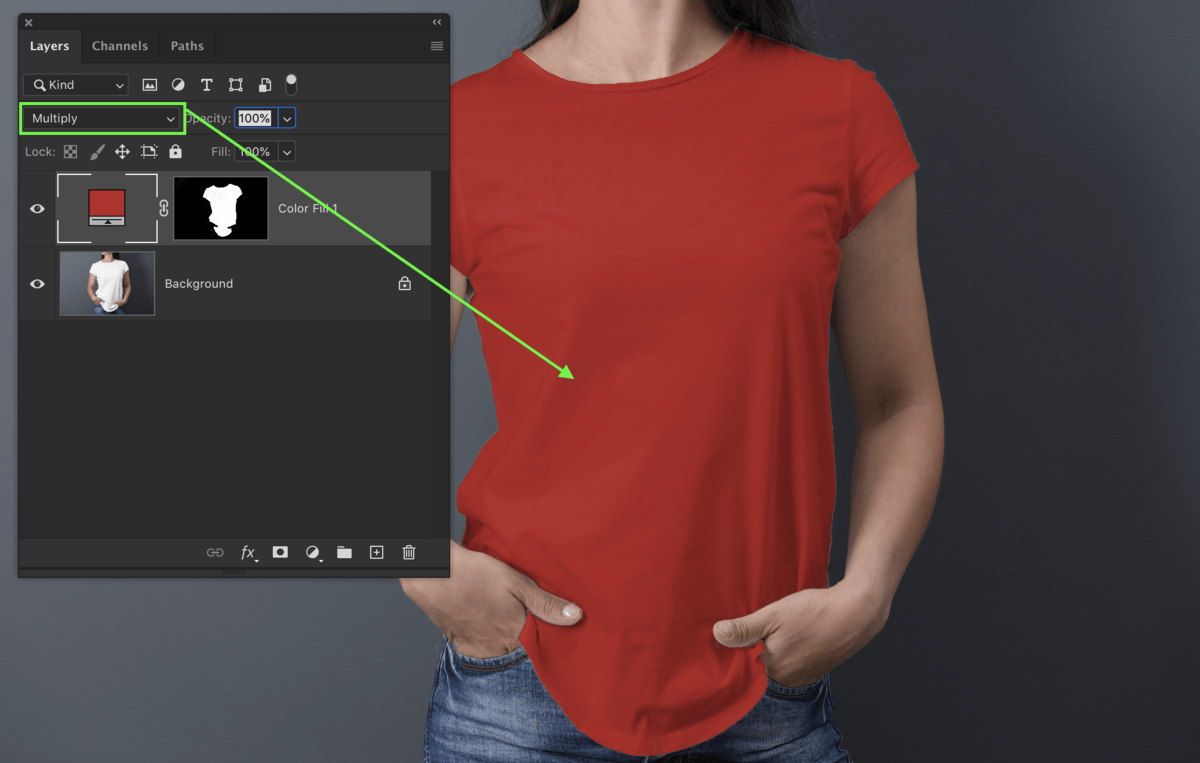Select the Background layer thumbnail
This screenshot has width=1200, height=763.
pos(107,283)
